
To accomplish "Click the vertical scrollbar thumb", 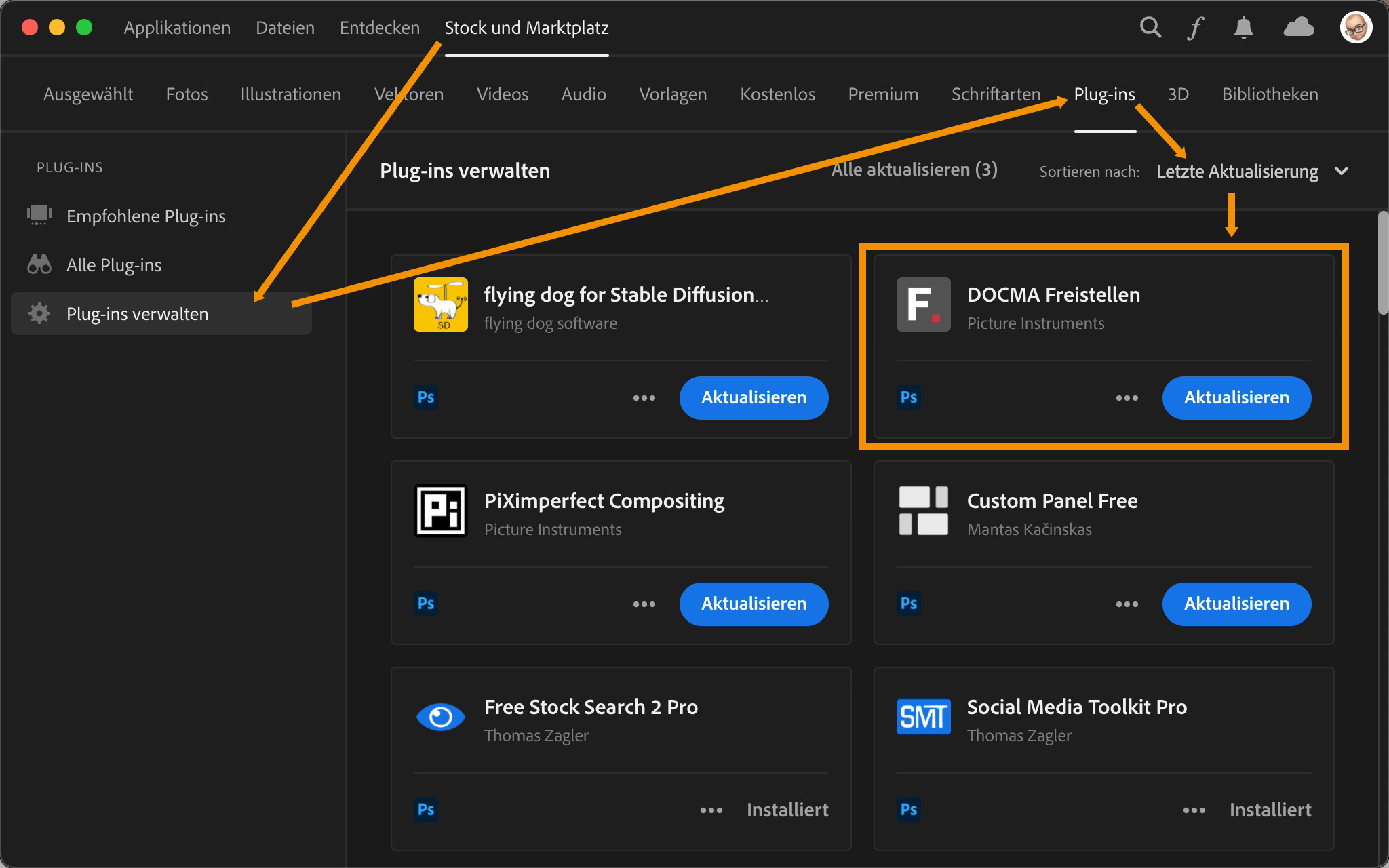I will (1382, 263).
